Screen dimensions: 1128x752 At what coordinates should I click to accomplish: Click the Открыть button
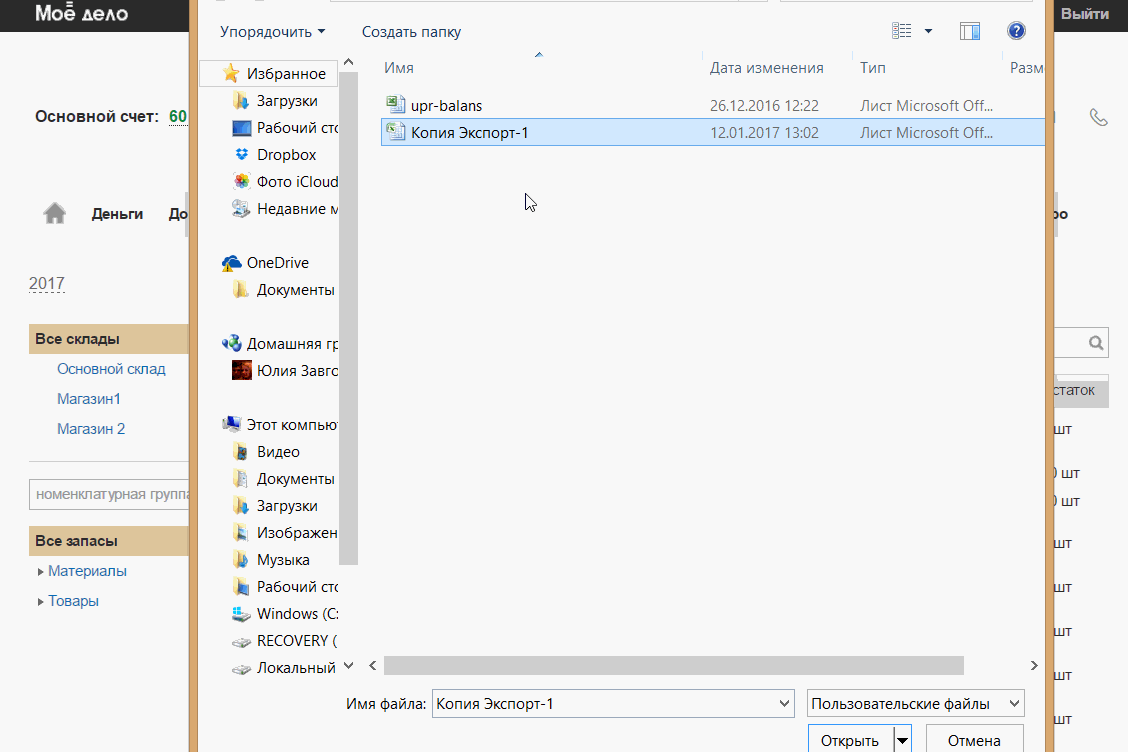pyautogui.click(x=850, y=740)
